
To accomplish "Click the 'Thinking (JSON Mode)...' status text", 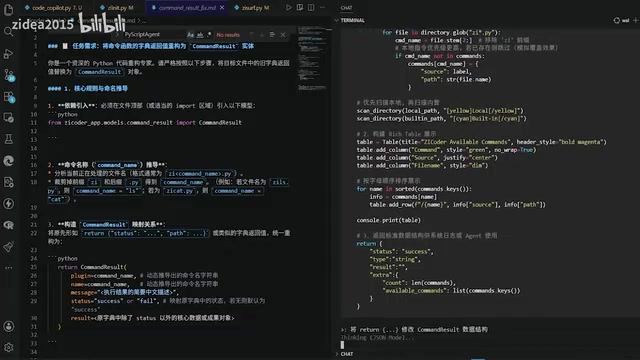I will [377, 338].
